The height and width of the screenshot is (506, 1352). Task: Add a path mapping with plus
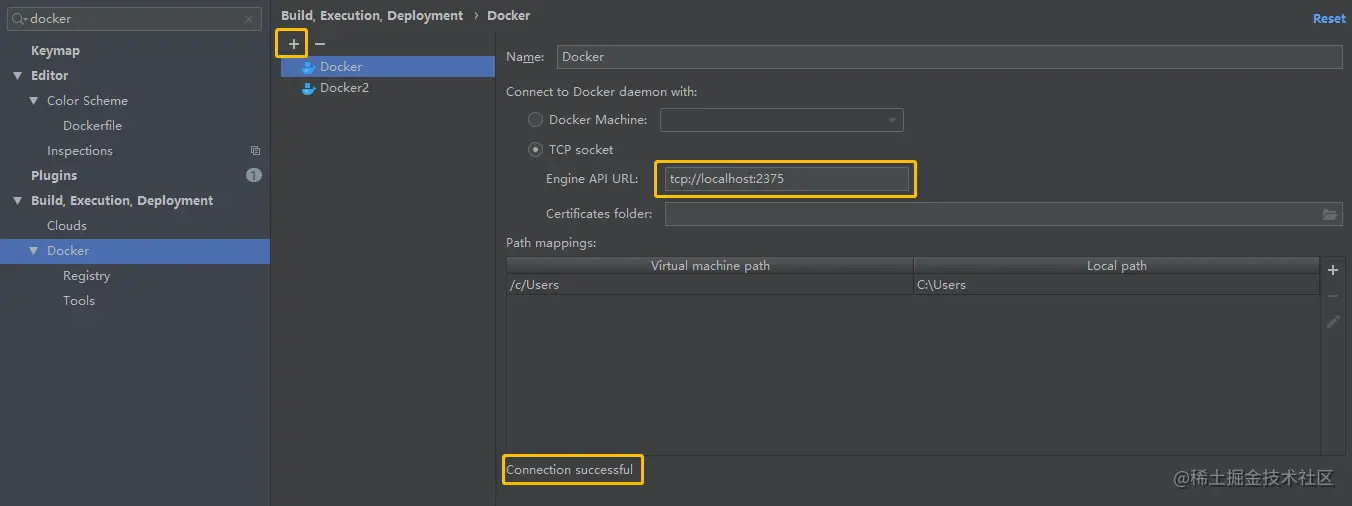[1333, 271]
